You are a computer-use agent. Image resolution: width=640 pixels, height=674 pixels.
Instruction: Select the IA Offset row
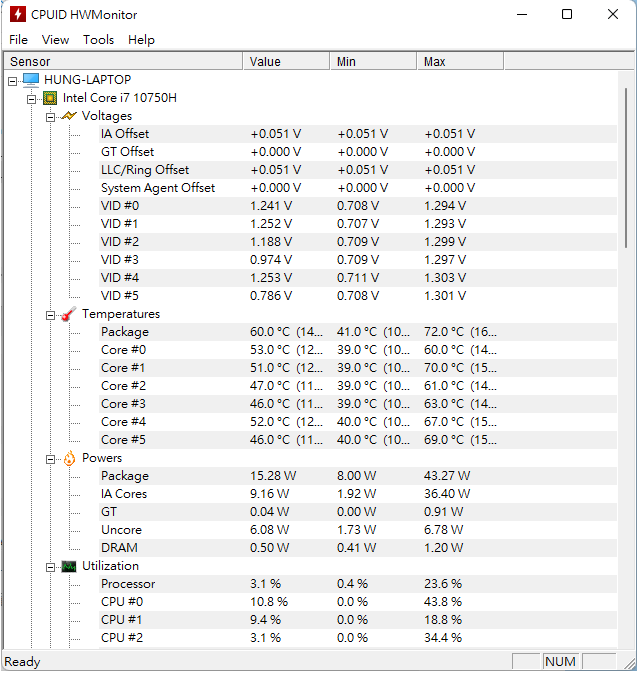[358, 134]
